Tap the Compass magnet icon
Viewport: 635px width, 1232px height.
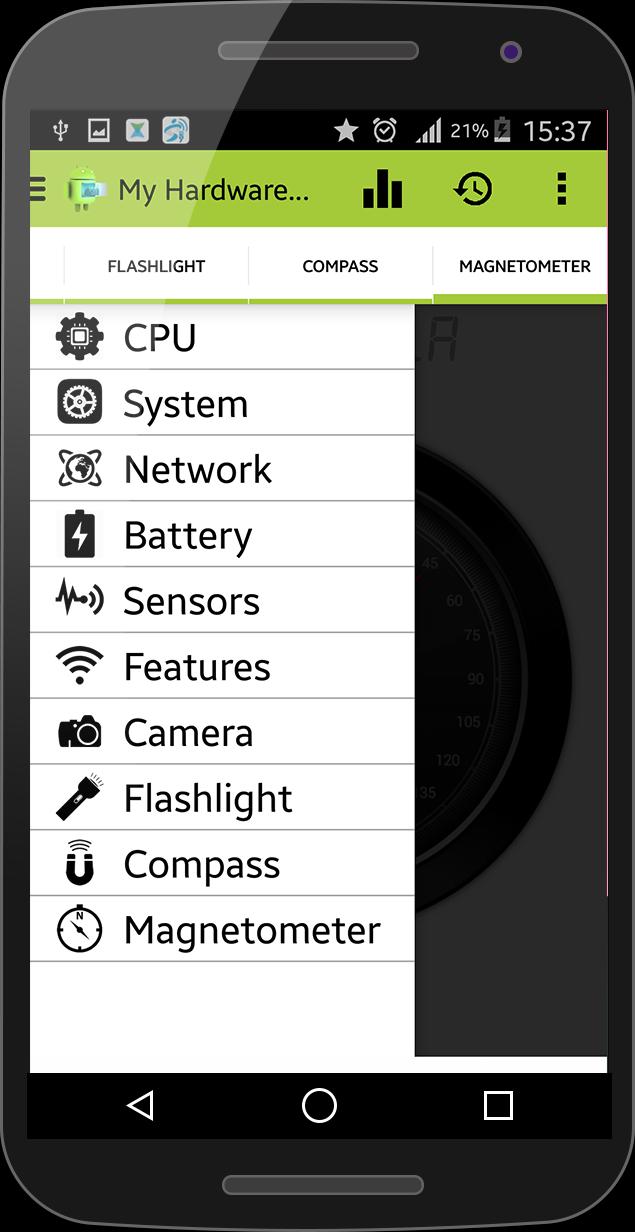click(x=80, y=863)
